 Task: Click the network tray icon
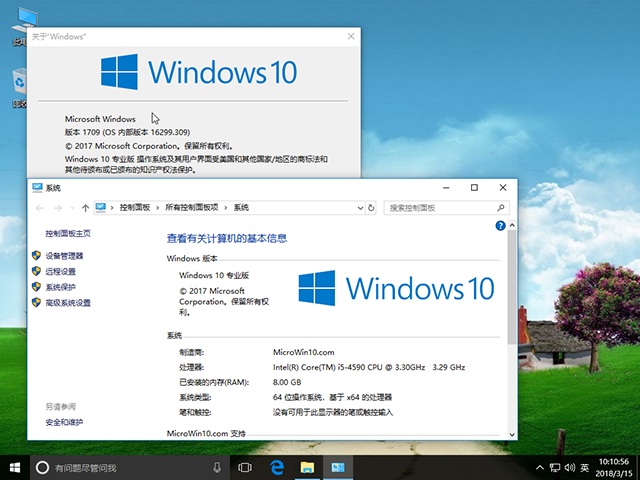coord(555,468)
